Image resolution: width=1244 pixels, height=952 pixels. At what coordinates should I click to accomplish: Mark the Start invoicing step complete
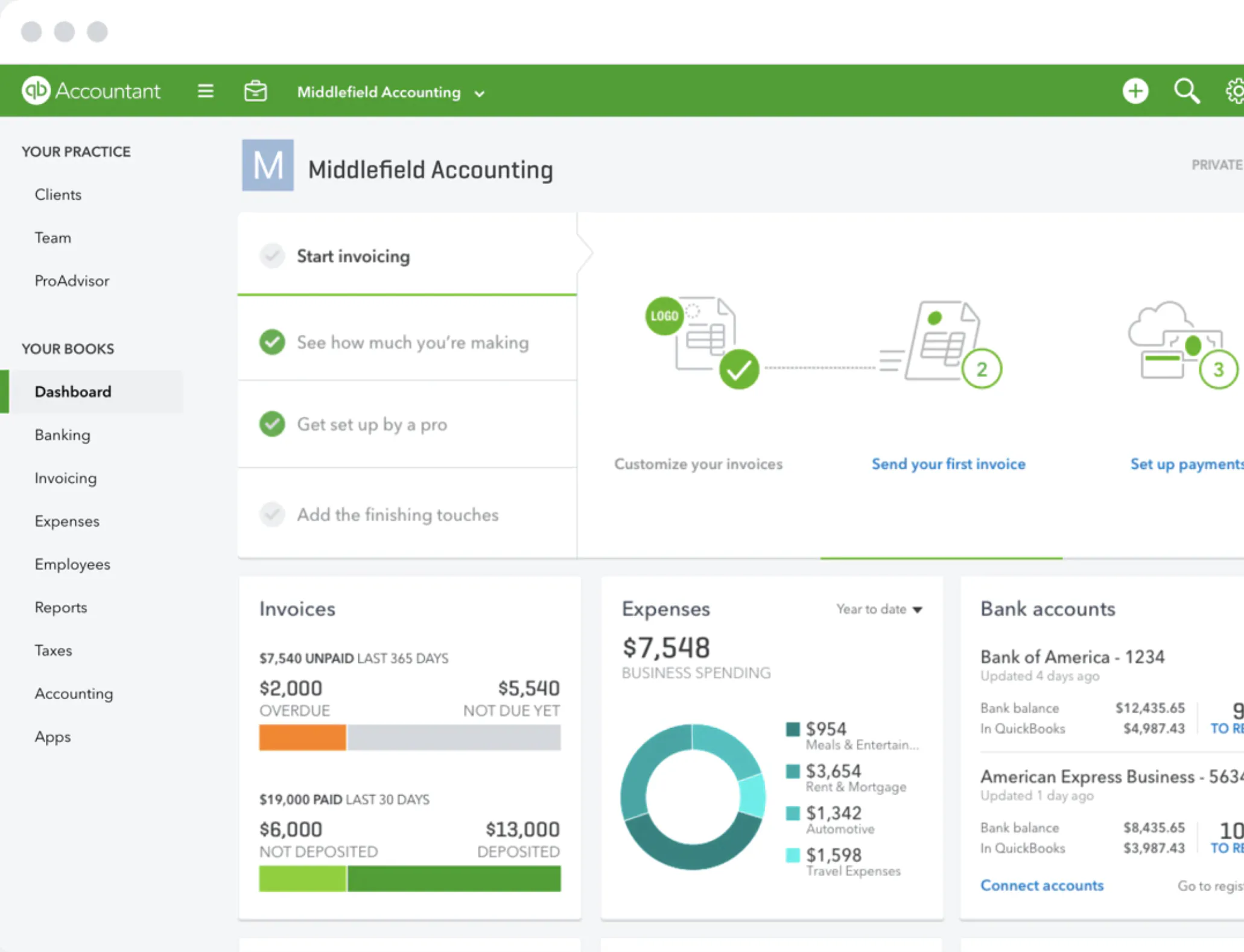click(x=272, y=256)
